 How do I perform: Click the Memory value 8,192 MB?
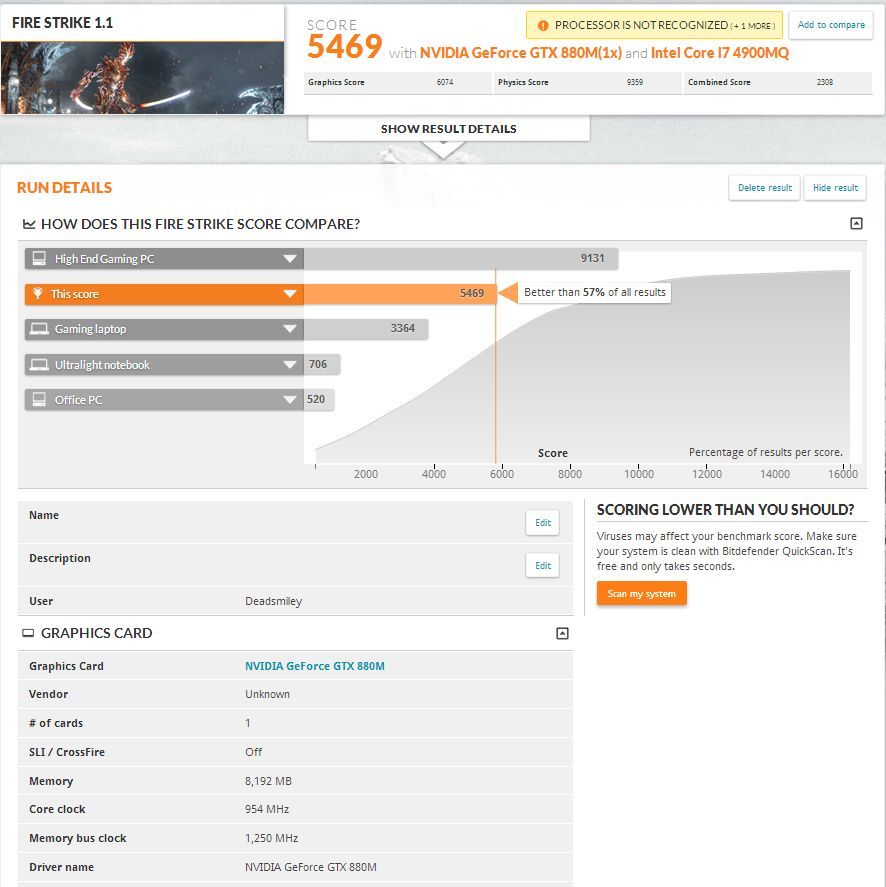[x=268, y=781]
